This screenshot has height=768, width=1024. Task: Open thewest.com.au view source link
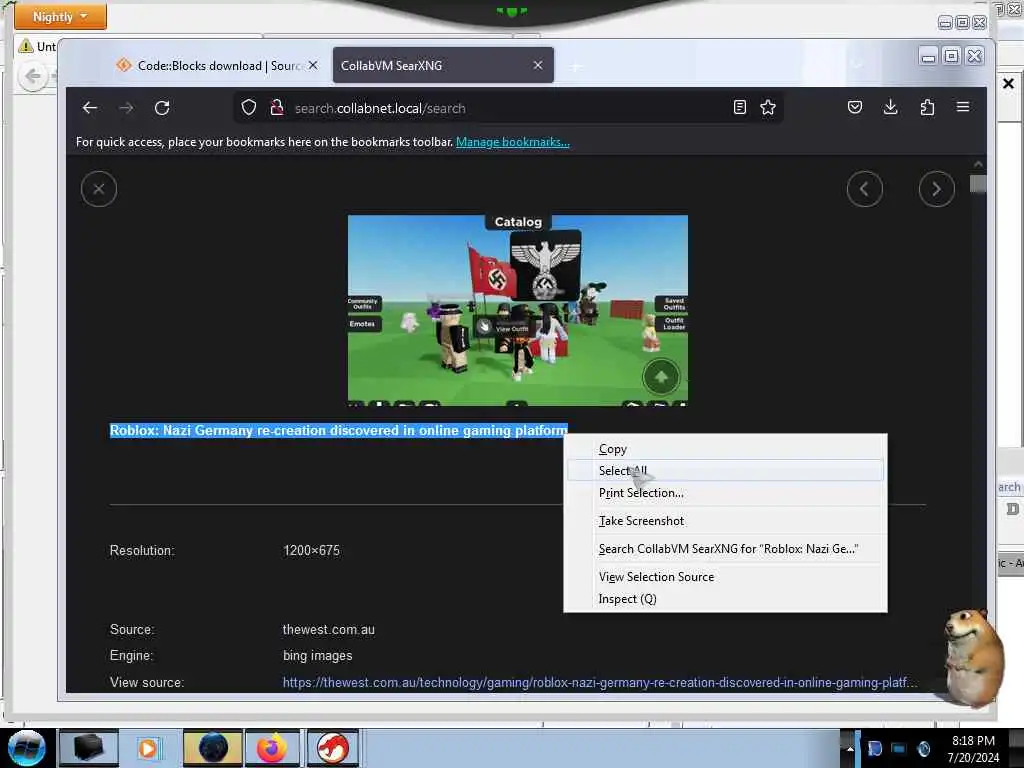(600, 682)
